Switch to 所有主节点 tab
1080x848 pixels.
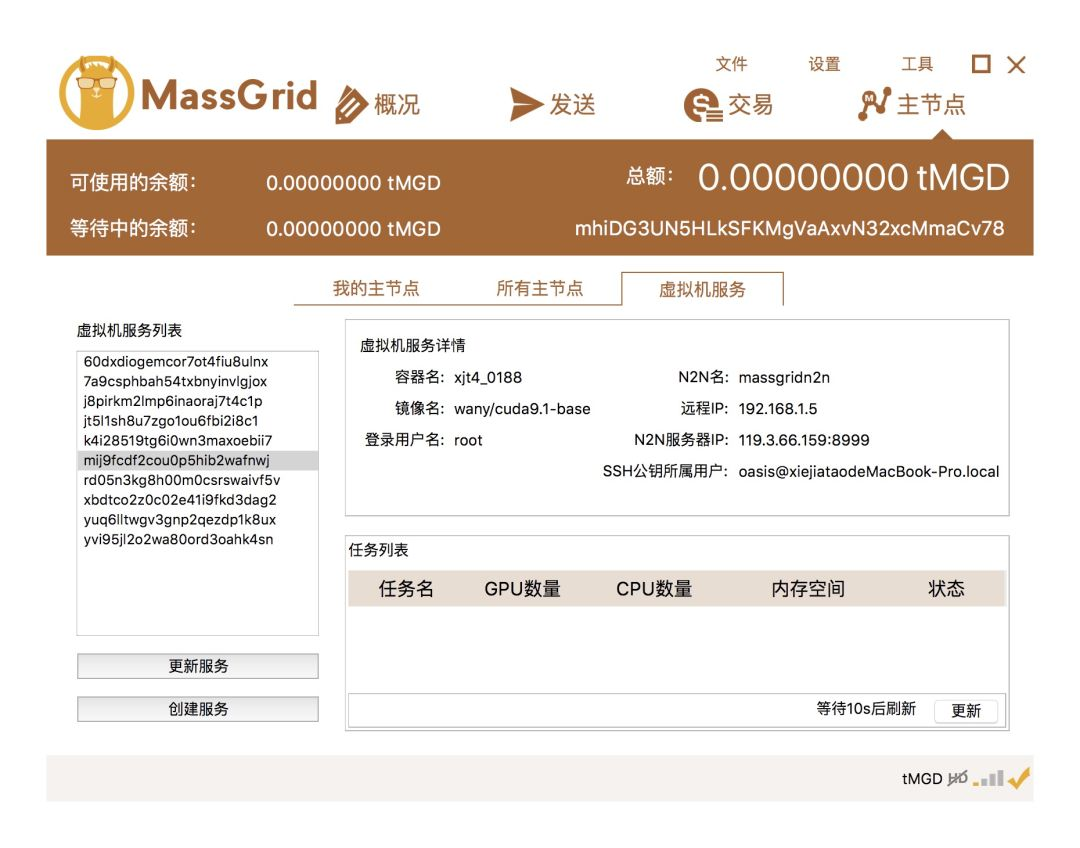539,288
